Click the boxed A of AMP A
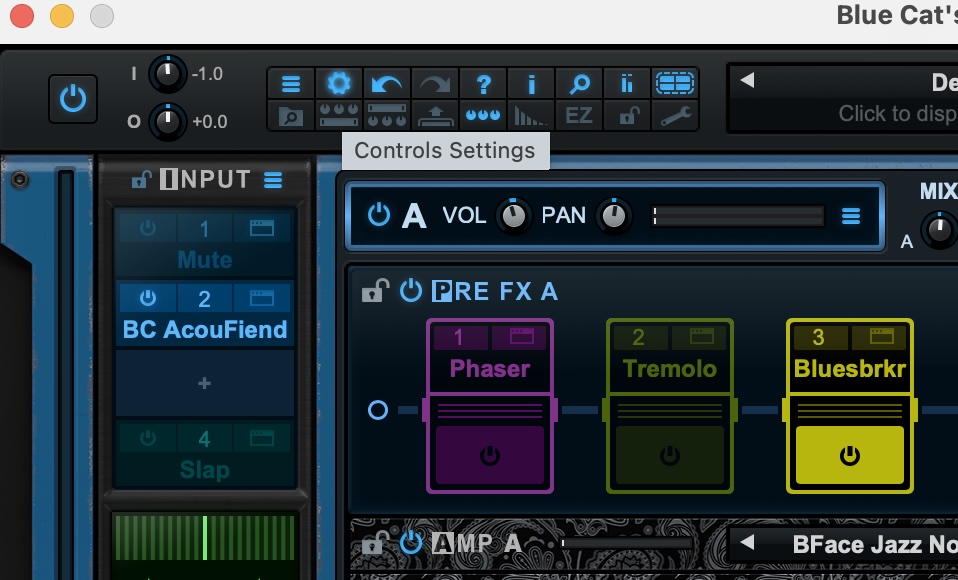Viewport: 958px width, 580px height. (442, 543)
